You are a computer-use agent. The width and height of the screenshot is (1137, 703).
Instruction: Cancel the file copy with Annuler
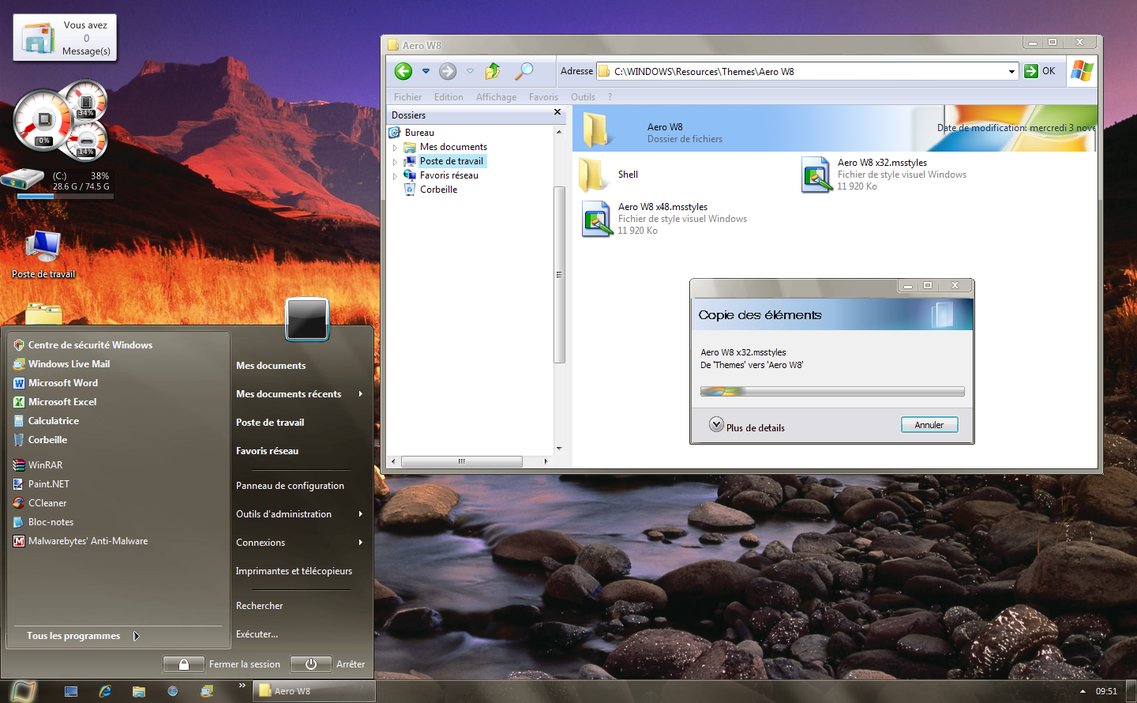(928, 424)
